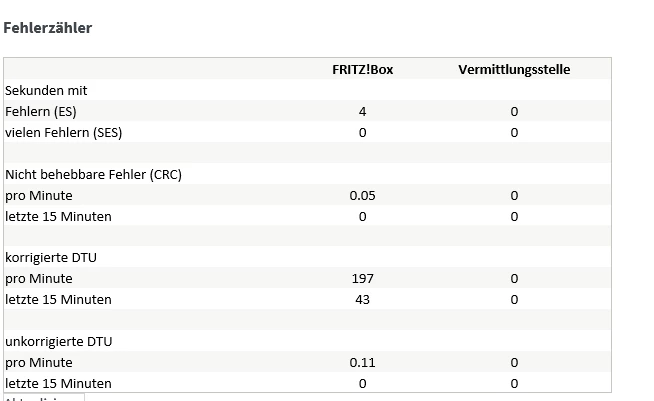The height and width of the screenshot is (401, 654).
Task: Select the FRITZ!Box column header
Action: pos(362,70)
